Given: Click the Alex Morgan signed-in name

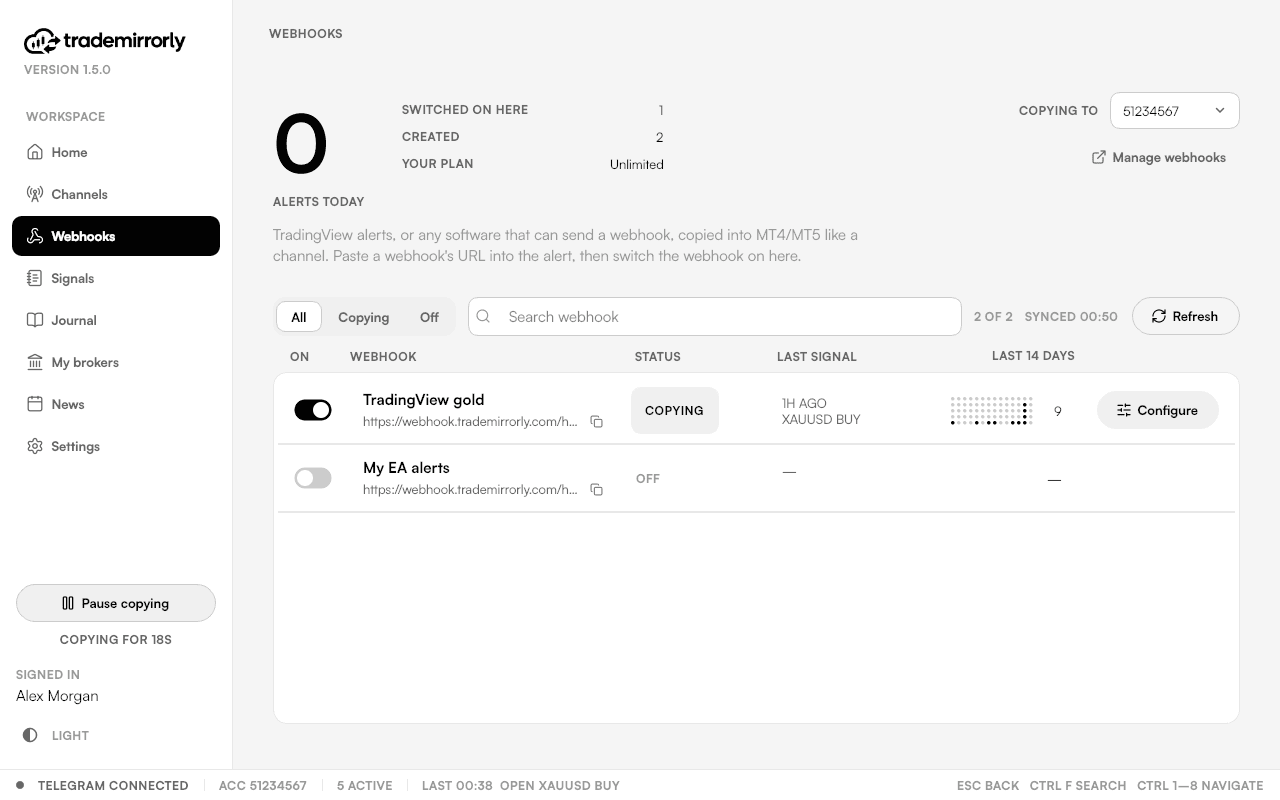Looking at the screenshot, I should point(57,696).
